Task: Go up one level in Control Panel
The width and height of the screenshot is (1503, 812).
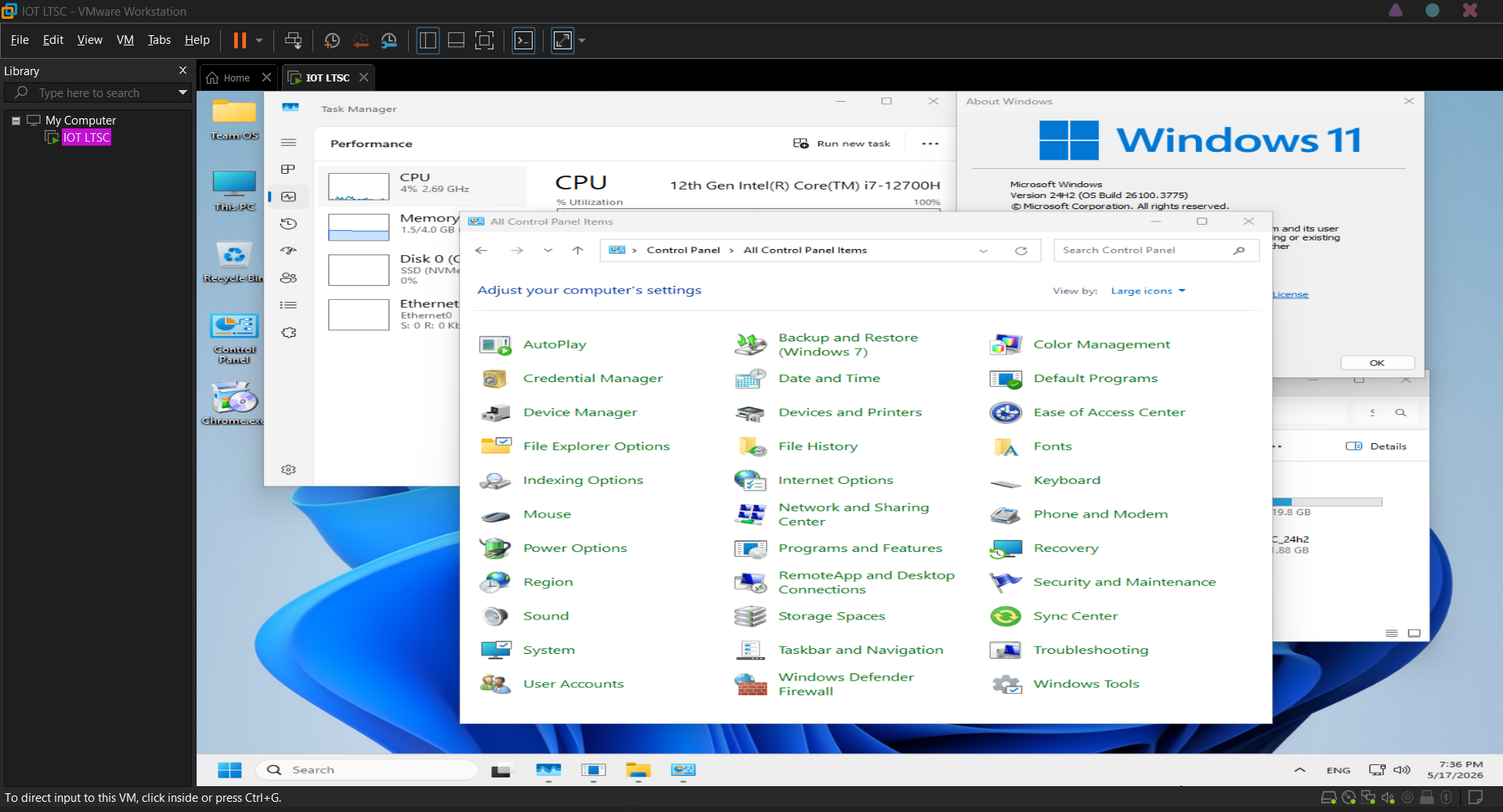Action: point(577,251)
